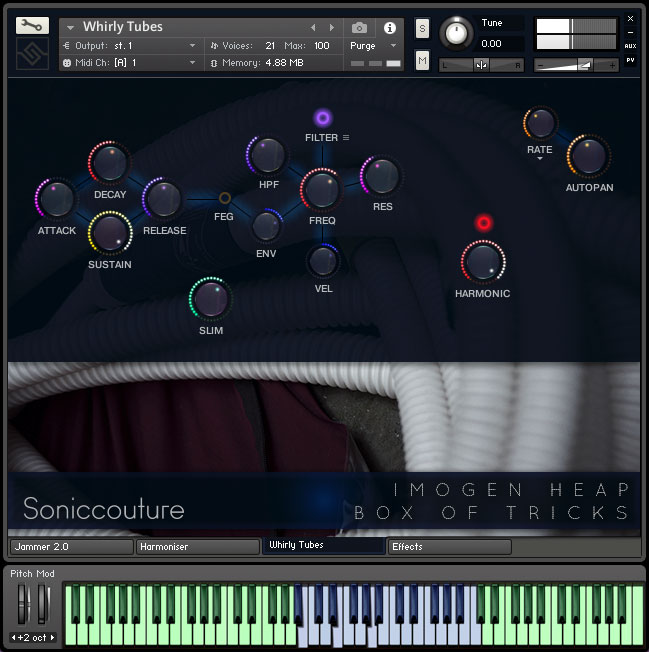Viewport: 649px width, 652px height.
Task: Click the Tune knob in the header
Action: point(456,33)
